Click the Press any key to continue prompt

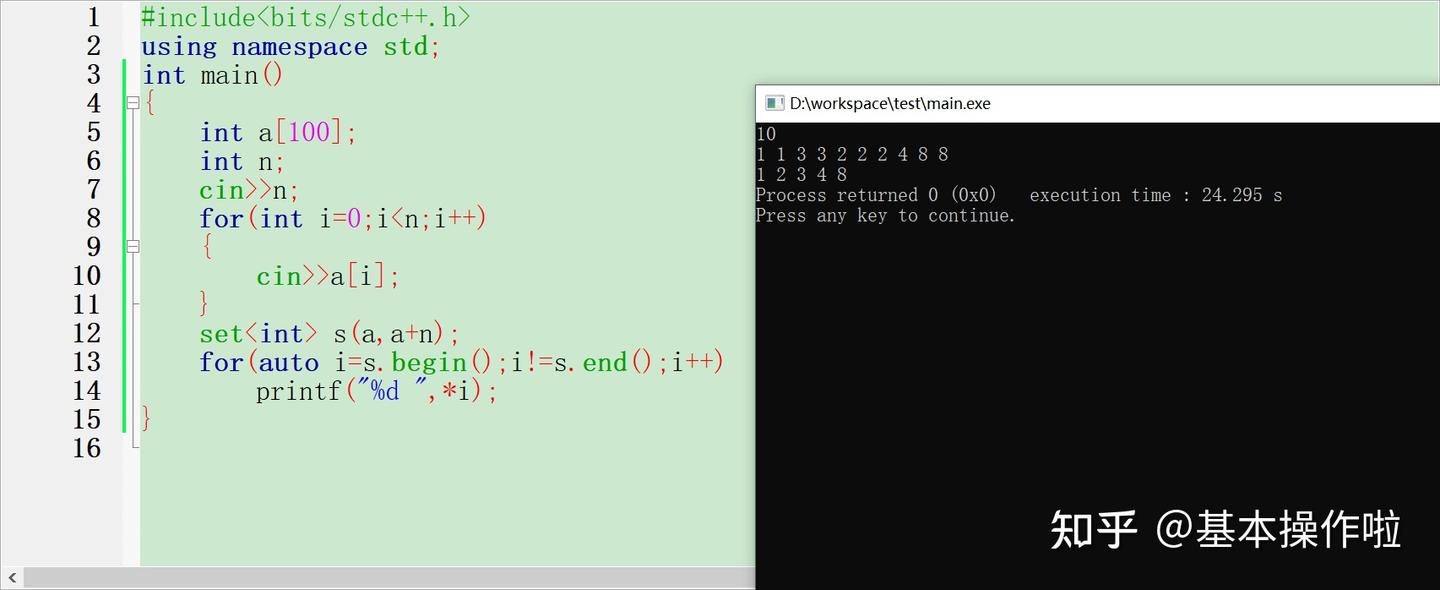pyautogui.click(x=884, y=215)
